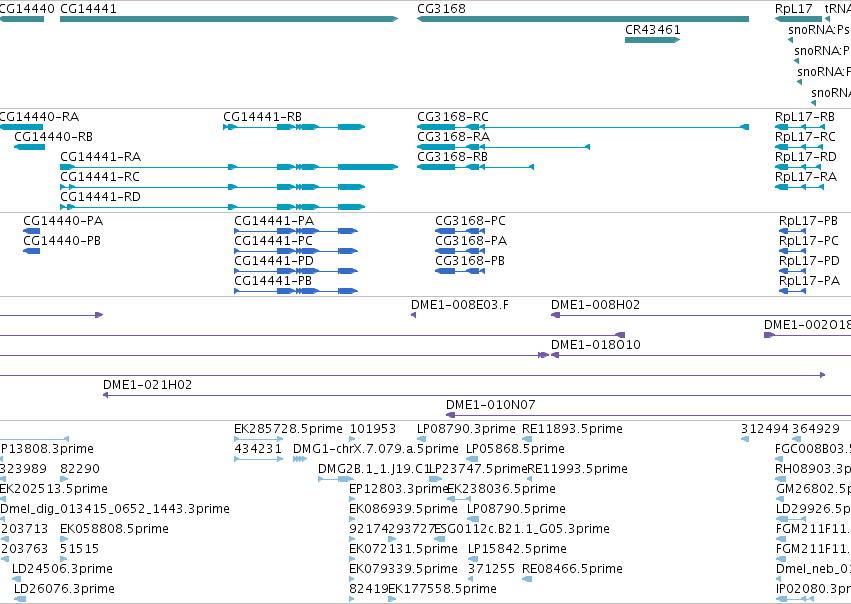This screenshot has height=604, width=851.
Task: Choose the CG3168-PC protein feature
Action: 460,231
